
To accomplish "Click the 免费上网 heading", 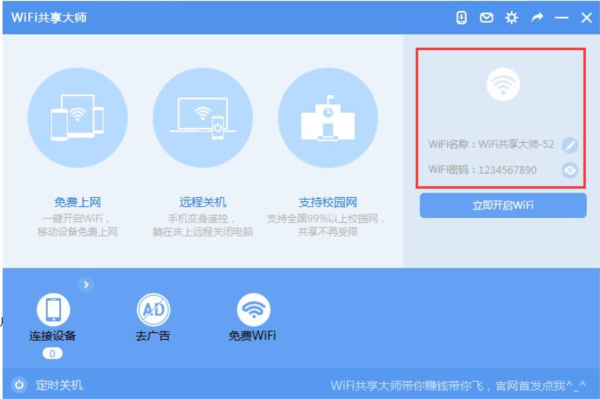I will [x=78, y=202].
